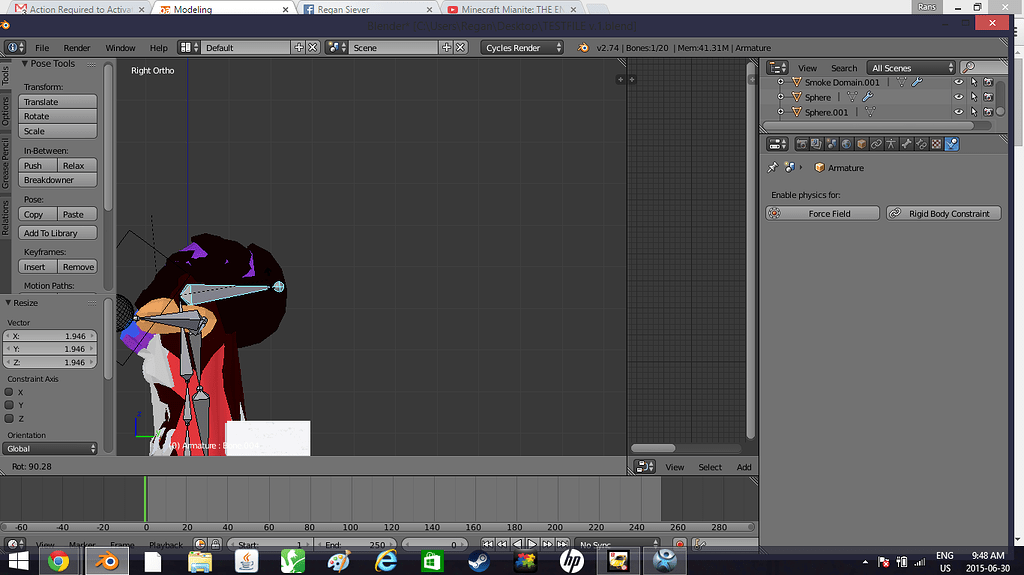Open the Render properties tab

801,144
